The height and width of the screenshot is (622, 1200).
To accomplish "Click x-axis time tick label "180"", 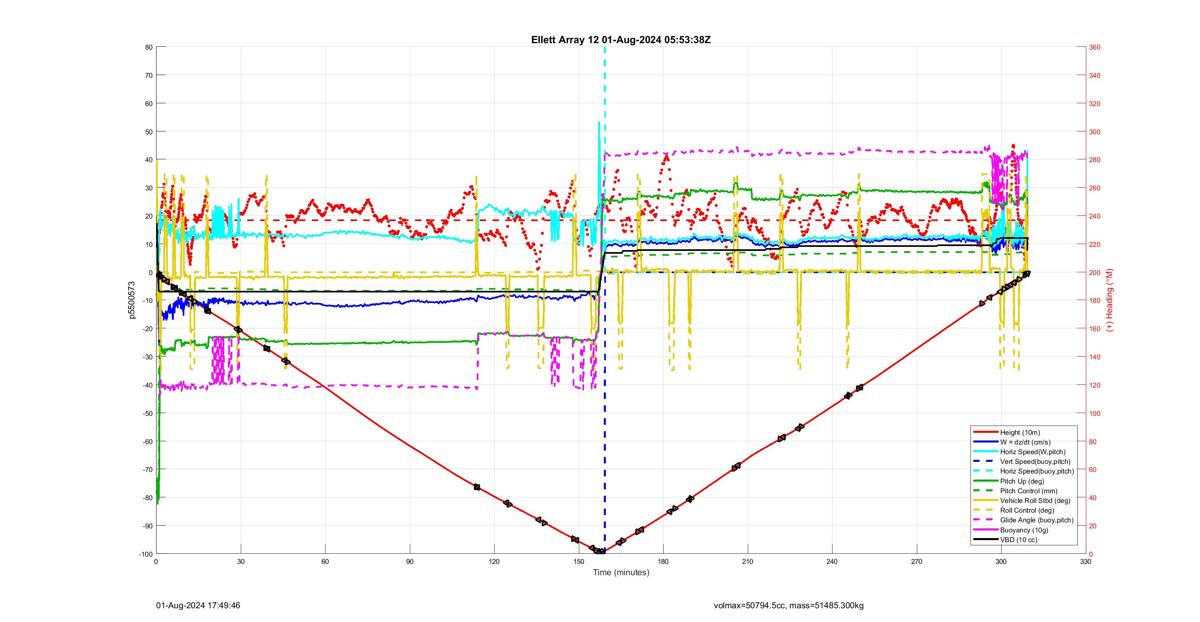I will (663, 563).
